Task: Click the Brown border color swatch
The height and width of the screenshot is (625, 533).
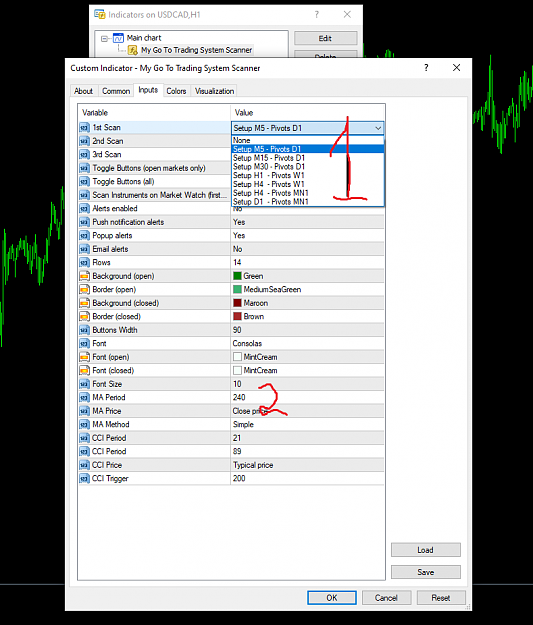Action: (x=237, y=316)
